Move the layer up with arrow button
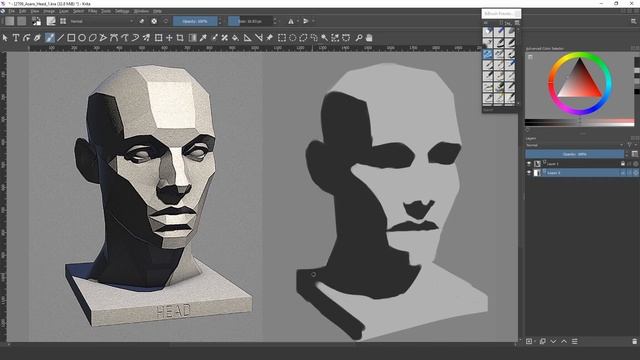Viewport: 640px width, 360px height. click(x=564, y=341)
